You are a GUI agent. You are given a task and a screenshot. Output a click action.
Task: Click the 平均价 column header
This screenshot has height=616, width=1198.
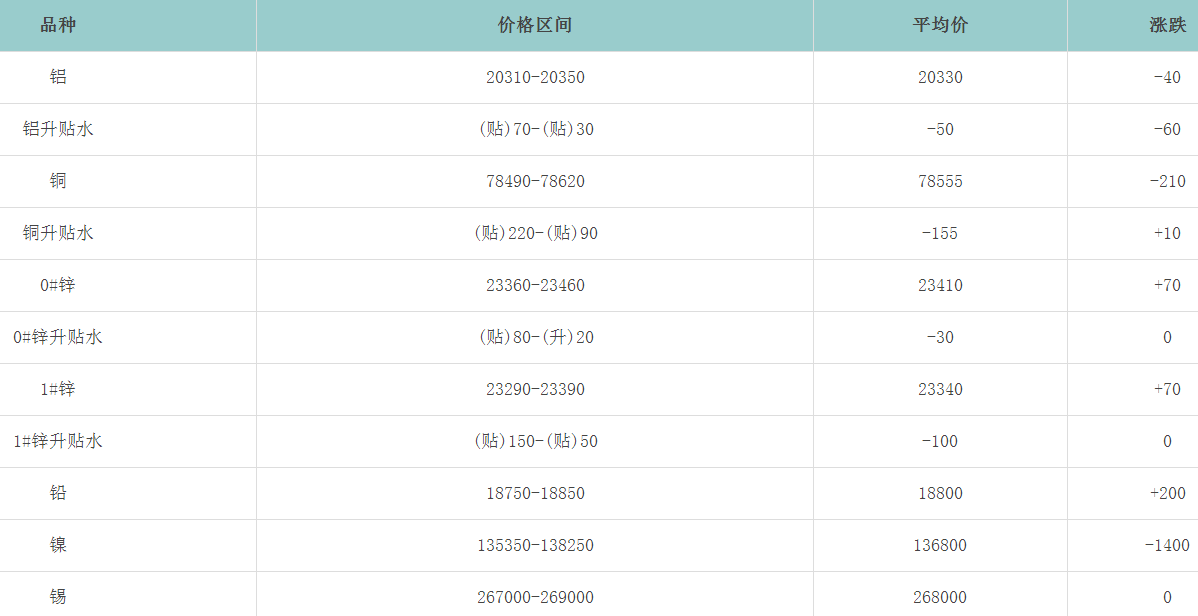pyautogui.click(x=940, y=25)
